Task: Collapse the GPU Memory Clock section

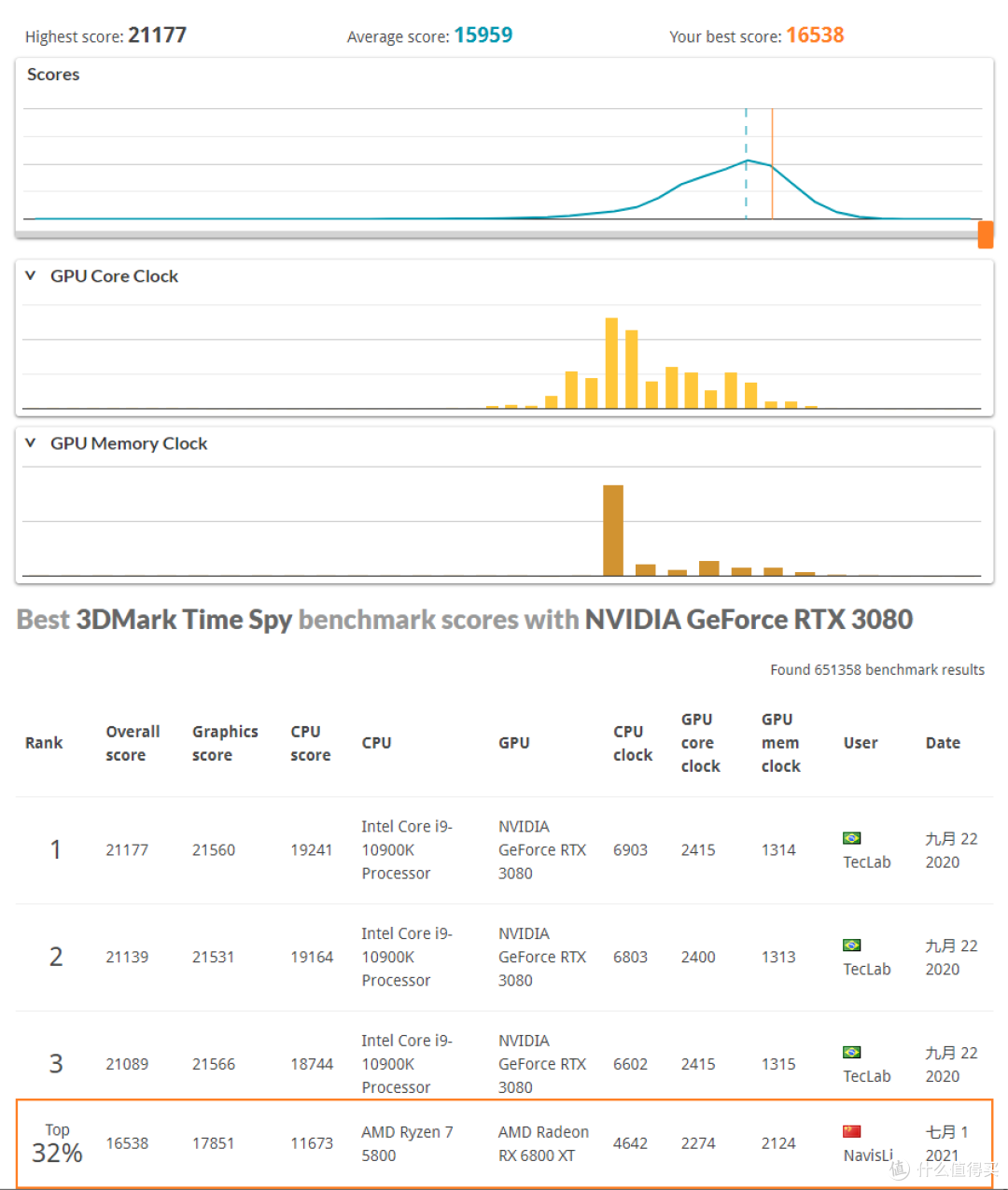Action: click(31, 443)
